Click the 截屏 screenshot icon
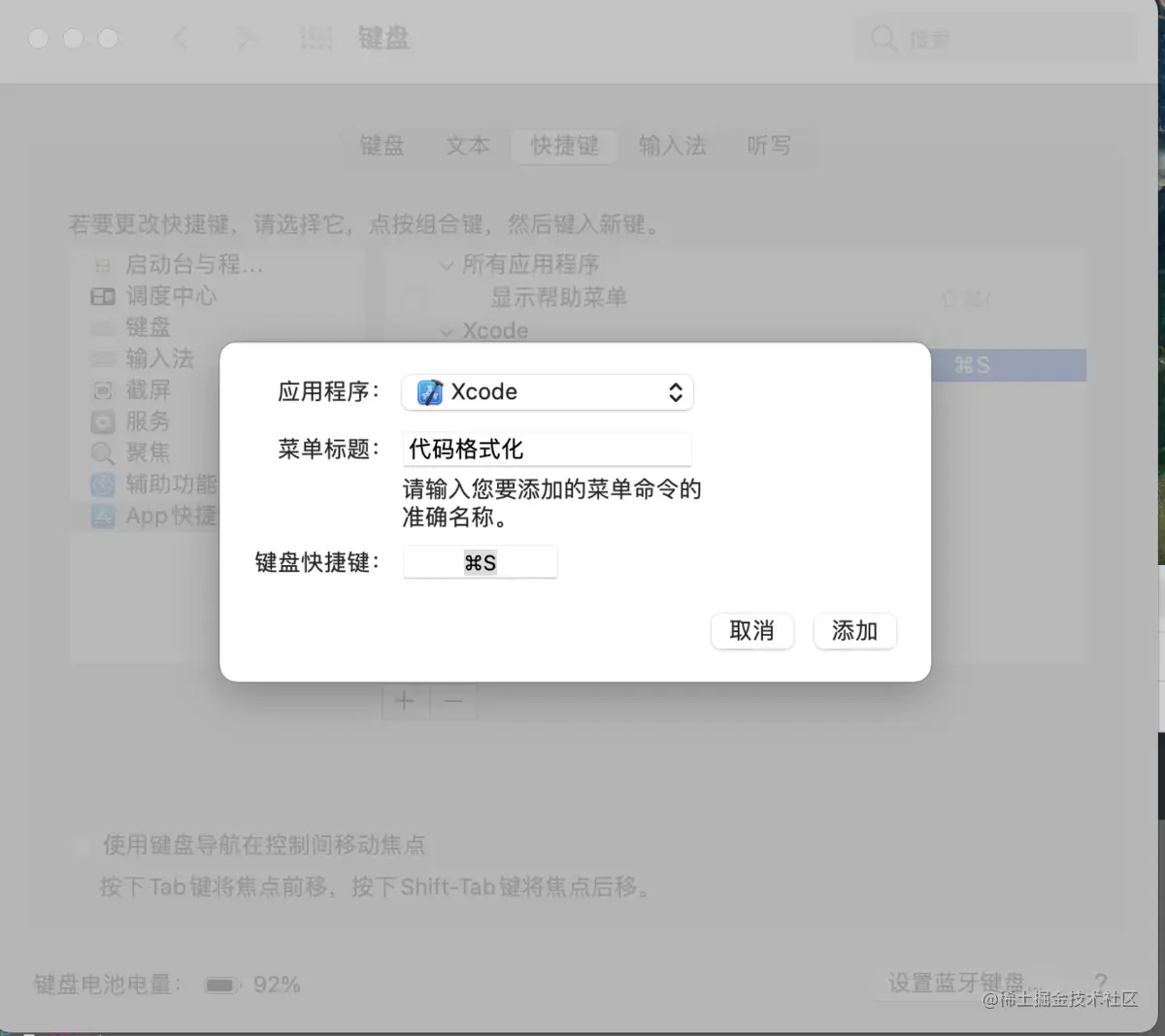 pyautogui.click(x=103, y=390)
